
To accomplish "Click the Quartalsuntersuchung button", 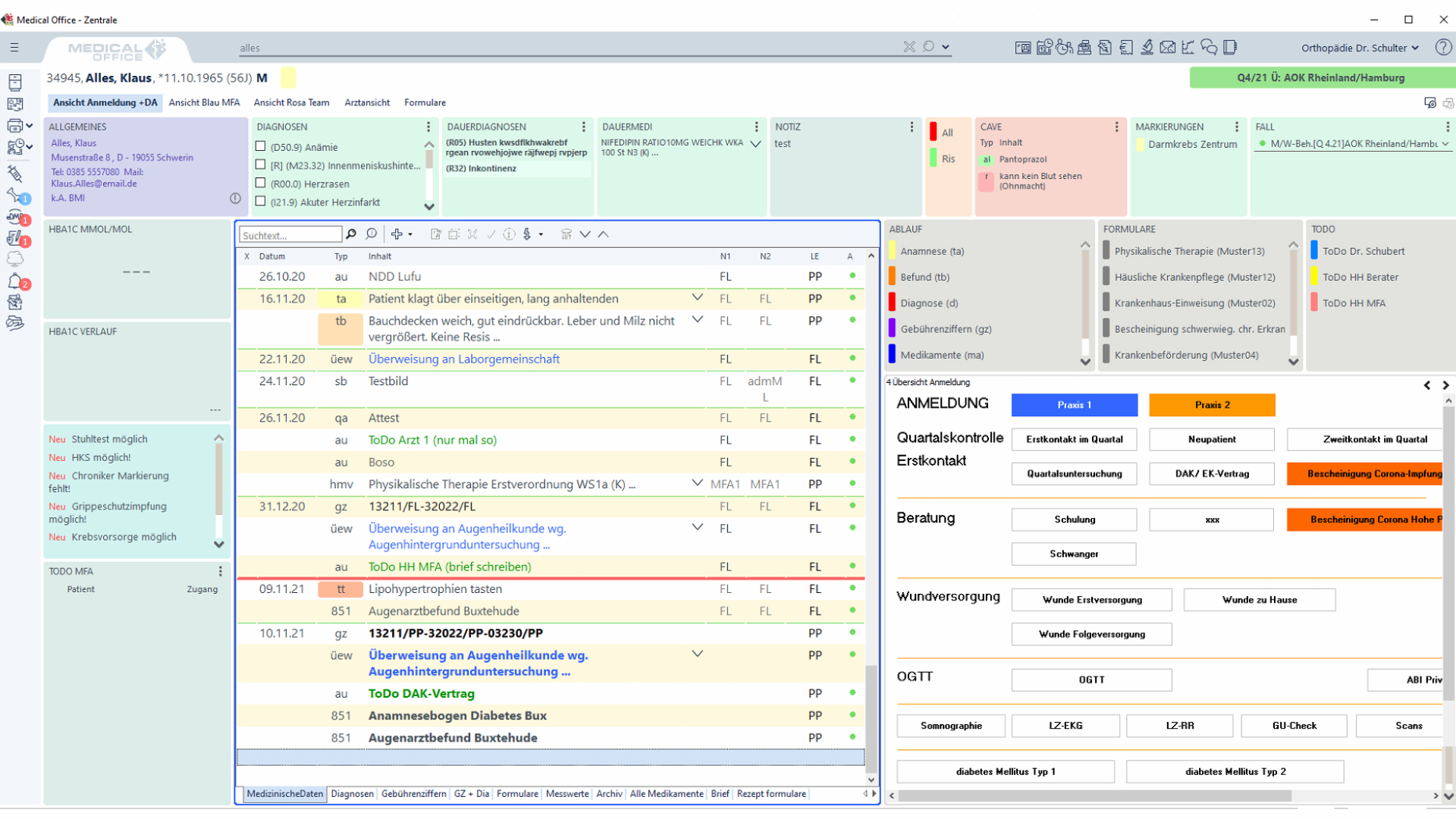I will (x=1074, y=474).
